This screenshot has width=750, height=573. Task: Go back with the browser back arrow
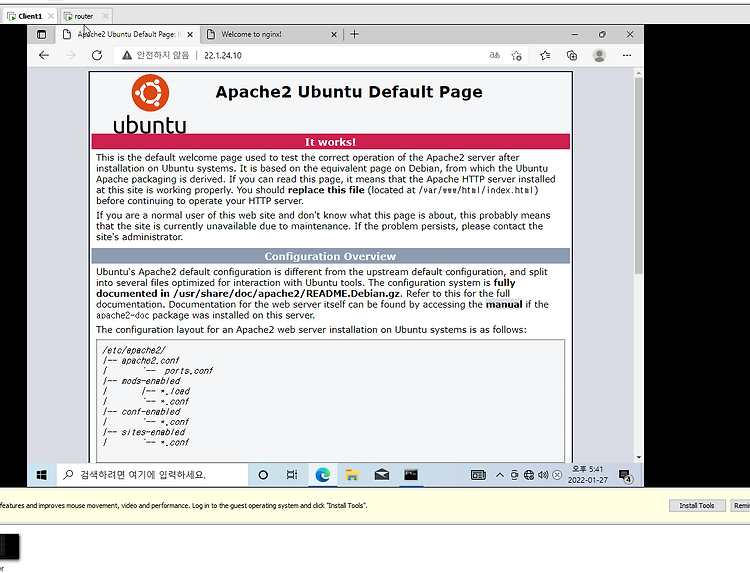[x=44, y=55]
